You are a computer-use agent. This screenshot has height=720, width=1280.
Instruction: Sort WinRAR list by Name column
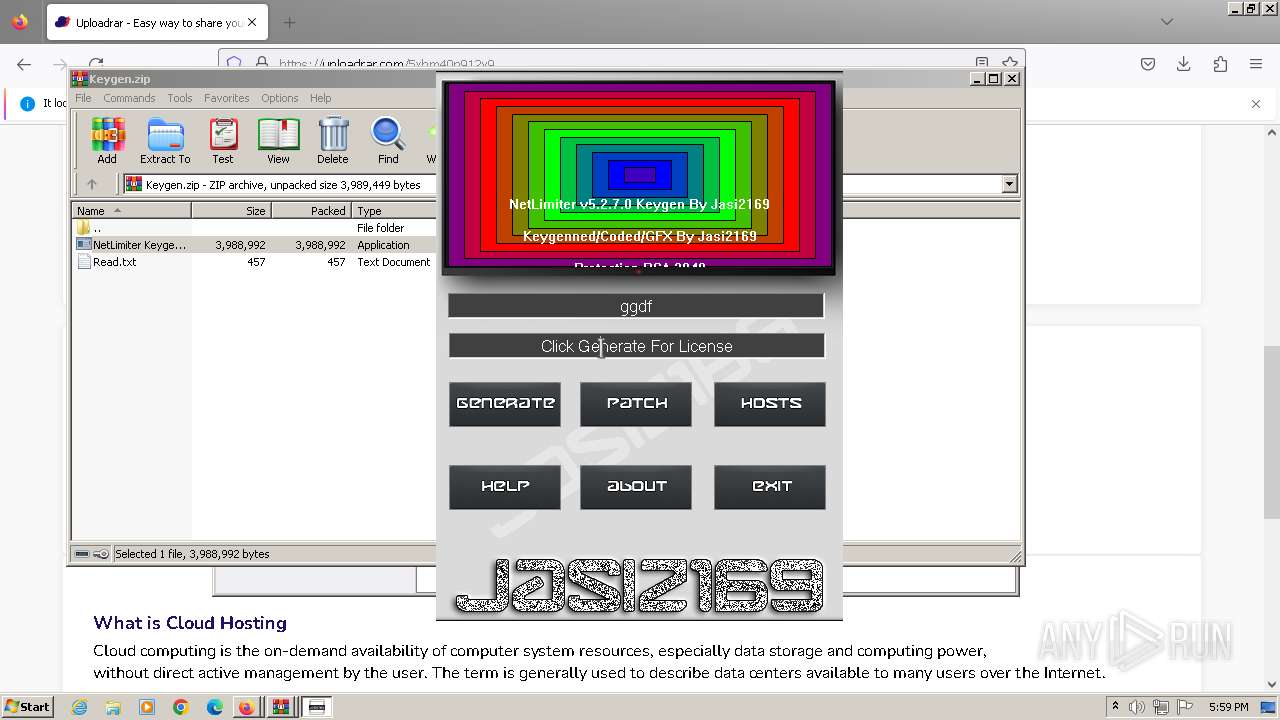pyautogui.click(x=132, y=211)
